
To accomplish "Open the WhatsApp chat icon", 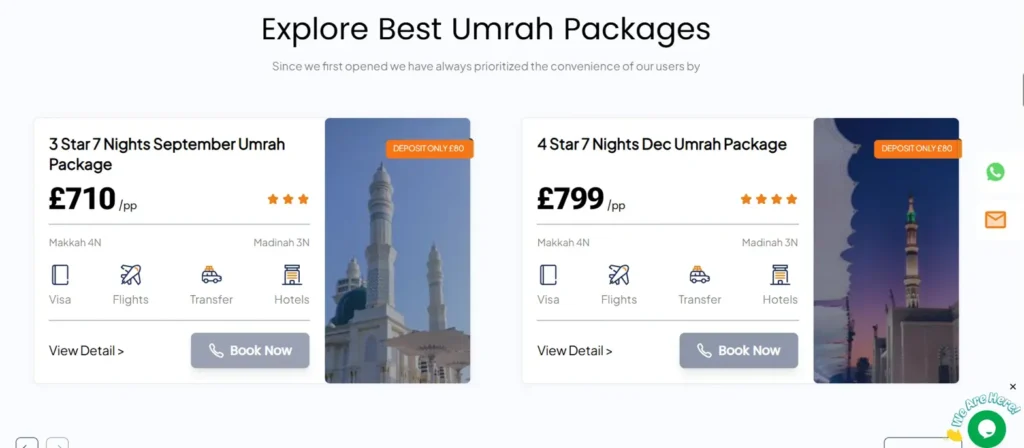I will point(995,172).
